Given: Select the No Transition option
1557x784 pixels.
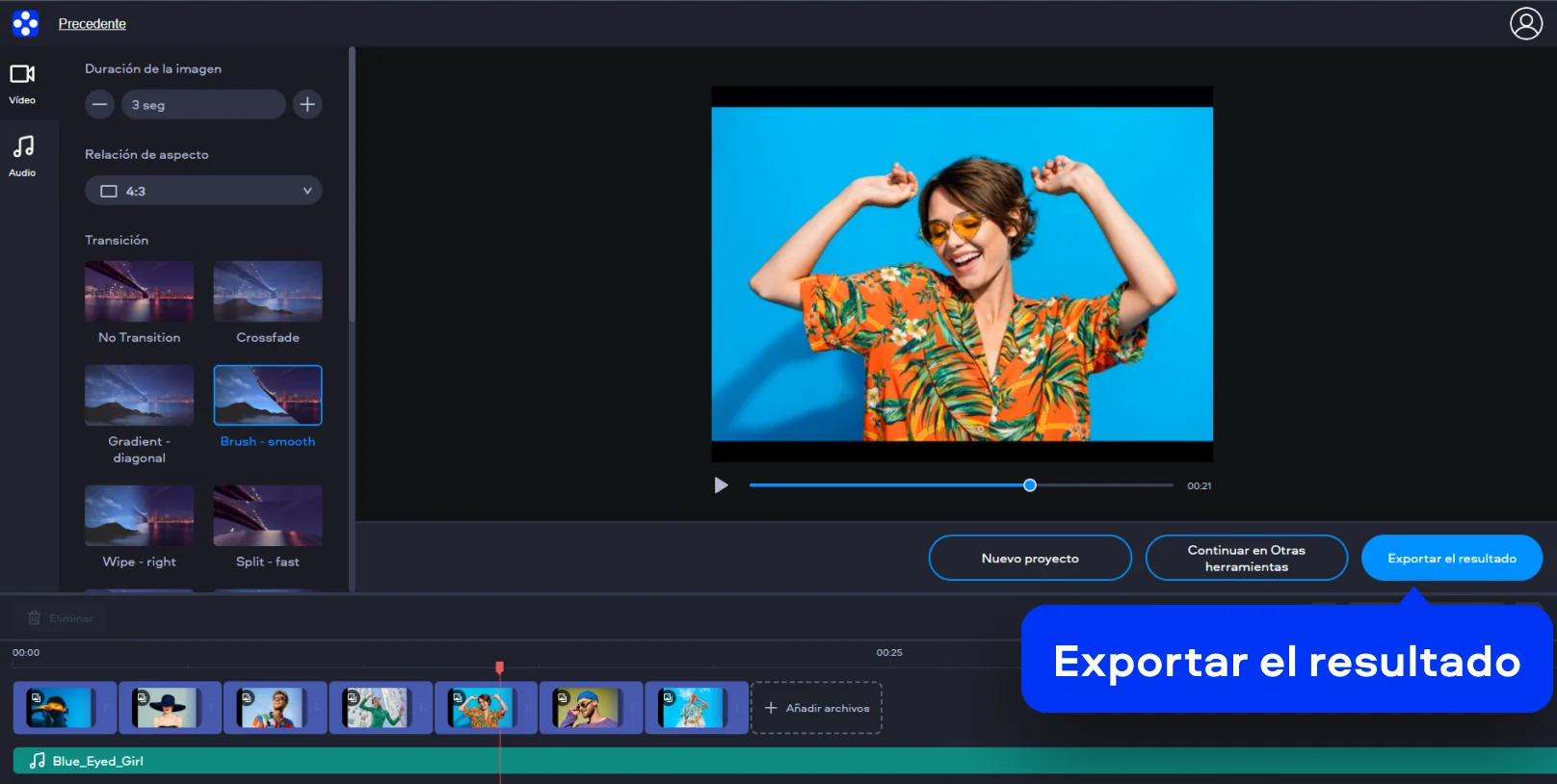Looking at the screenshot, I should point(139,292).
